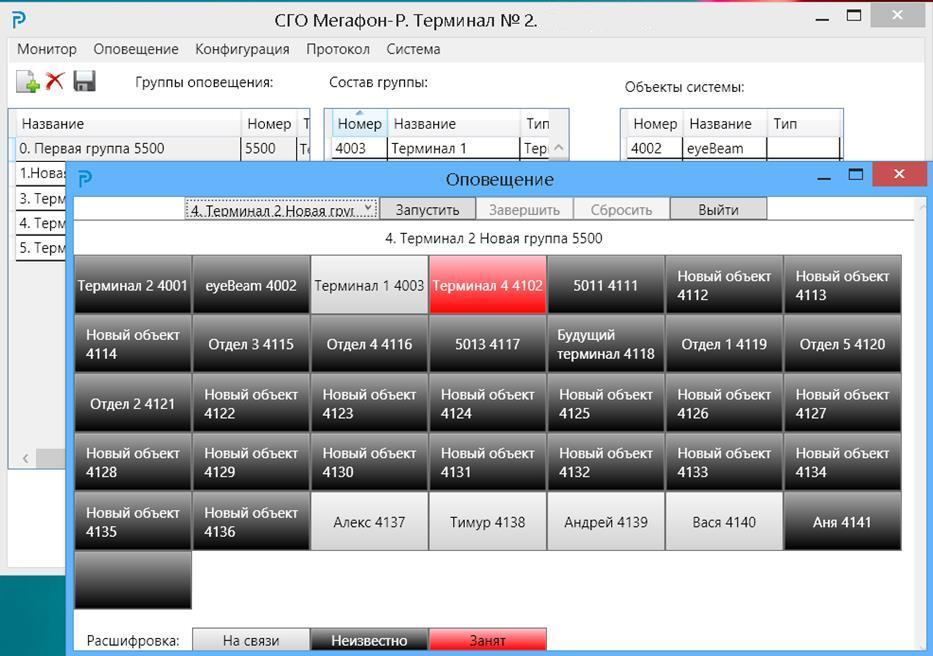Toggle the Терминал 1 4003 tile
This screenshot has width=933, height=656.
click(x=369, y=285)
